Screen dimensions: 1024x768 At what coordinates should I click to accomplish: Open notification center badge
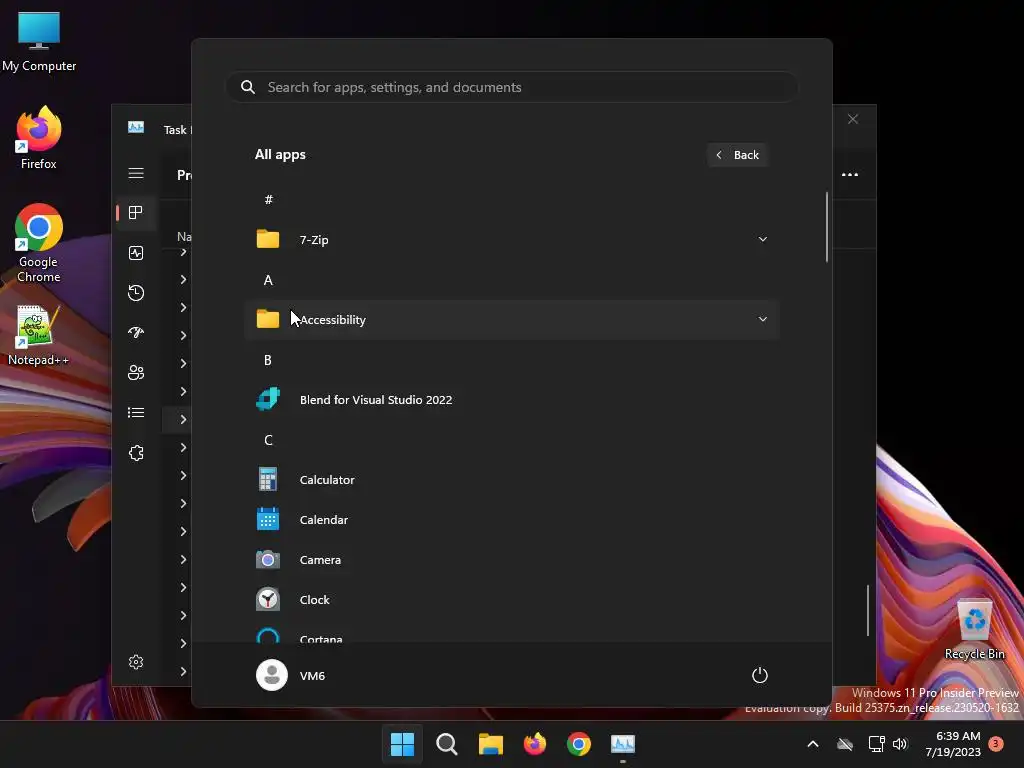click(x=996, y=743)
